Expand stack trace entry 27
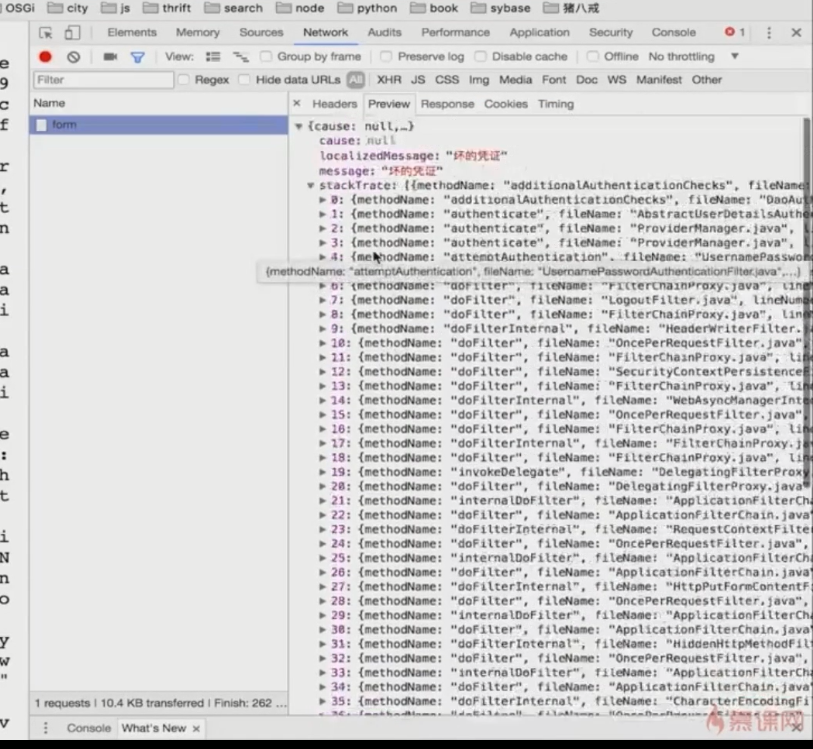The height and width of the screenshot is (749, 813). pos(323,587)
